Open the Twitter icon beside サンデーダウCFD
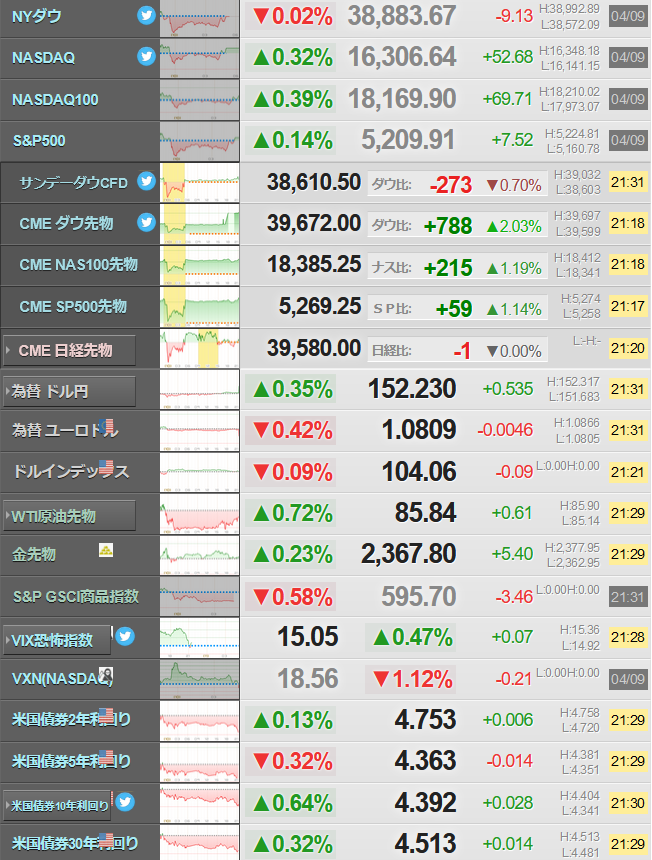This screenshot has width=652, height=860. 146,180
